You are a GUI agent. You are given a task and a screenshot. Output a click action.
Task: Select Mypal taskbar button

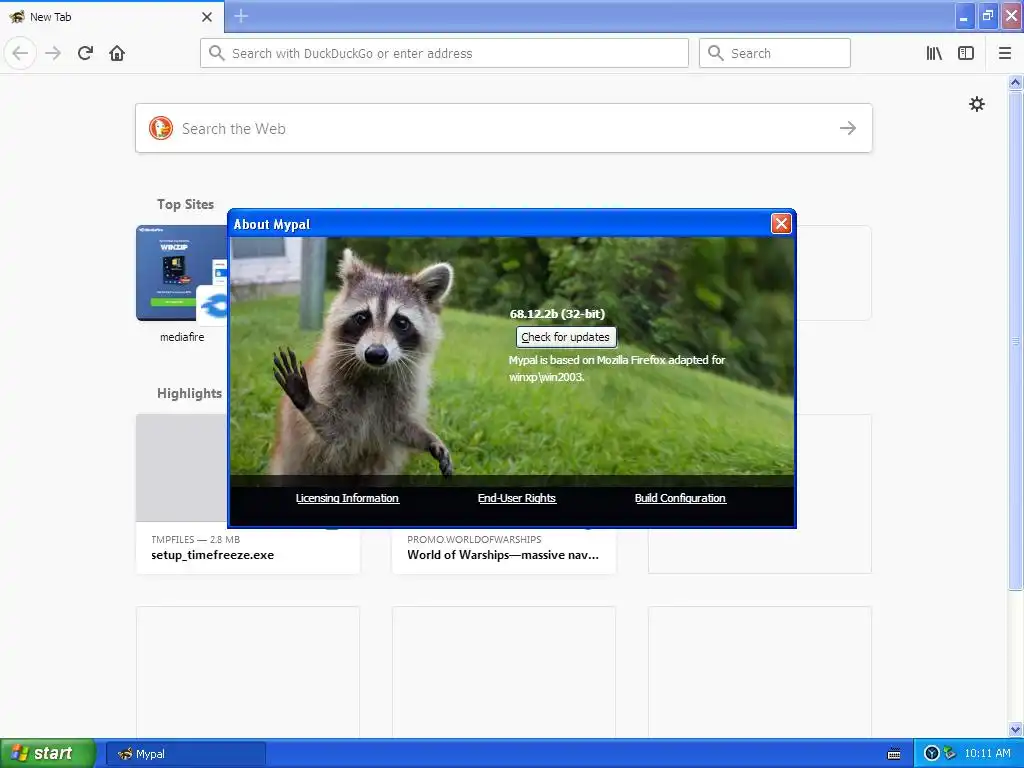click(x=185, y=754)
